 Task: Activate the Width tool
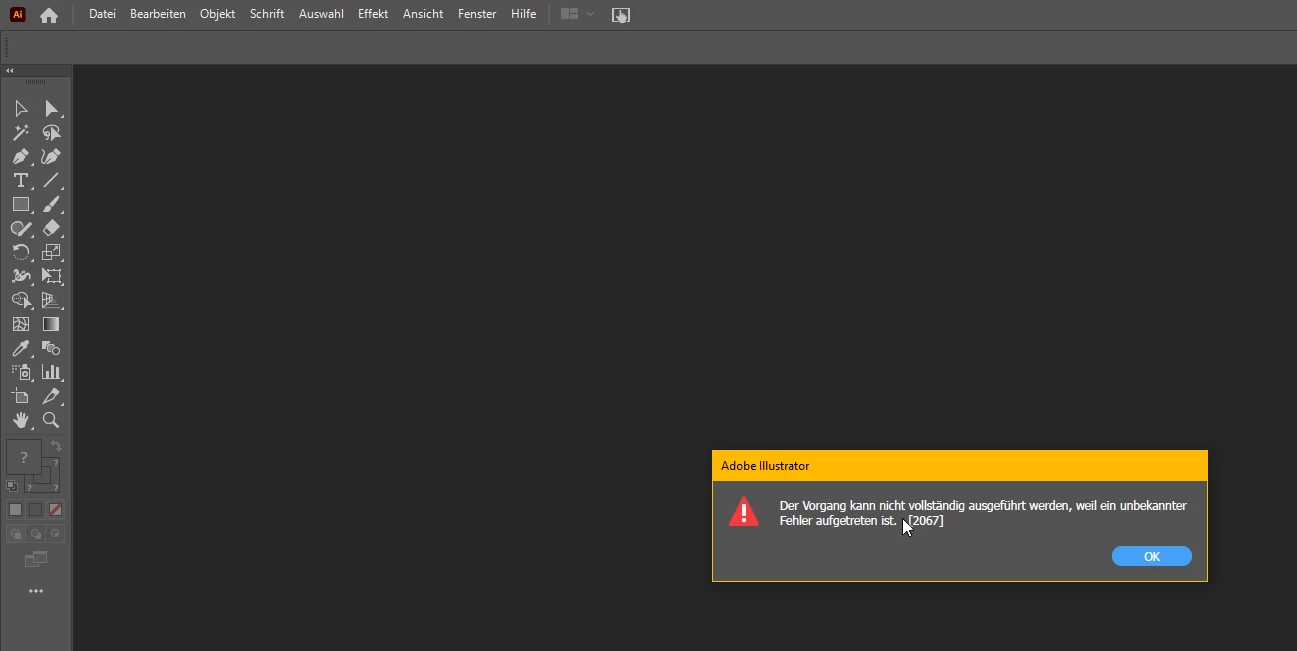[20, 276]
